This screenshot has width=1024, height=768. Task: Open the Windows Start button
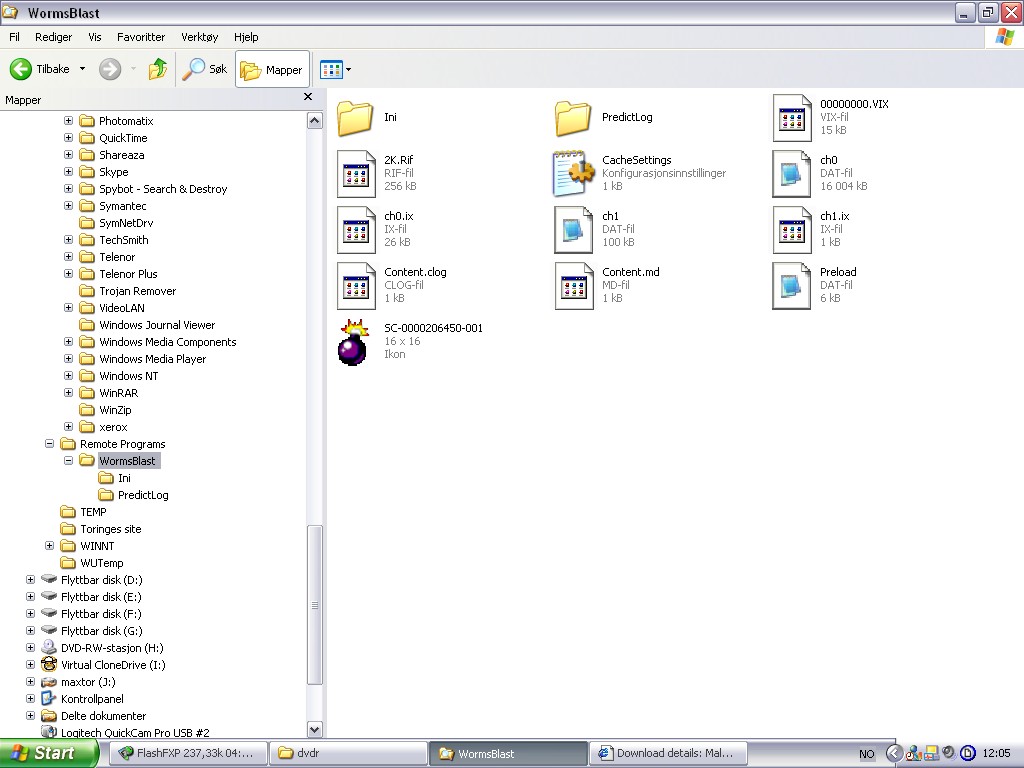[49, 753]
